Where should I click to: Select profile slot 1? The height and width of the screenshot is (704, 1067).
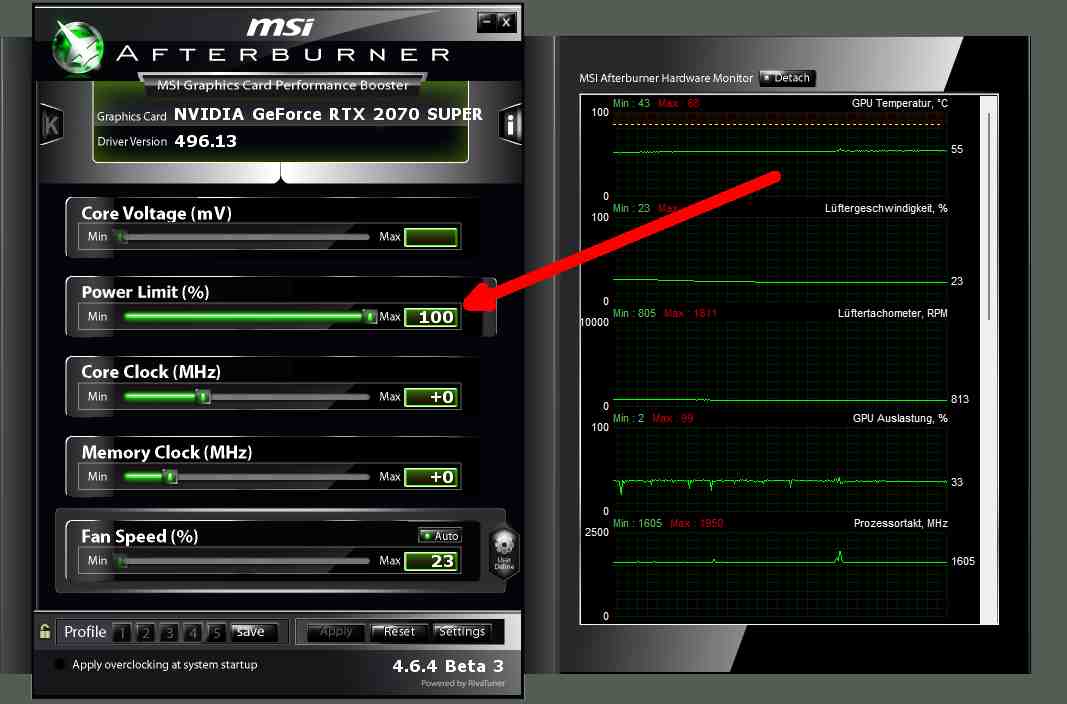[x=122, y=633]
